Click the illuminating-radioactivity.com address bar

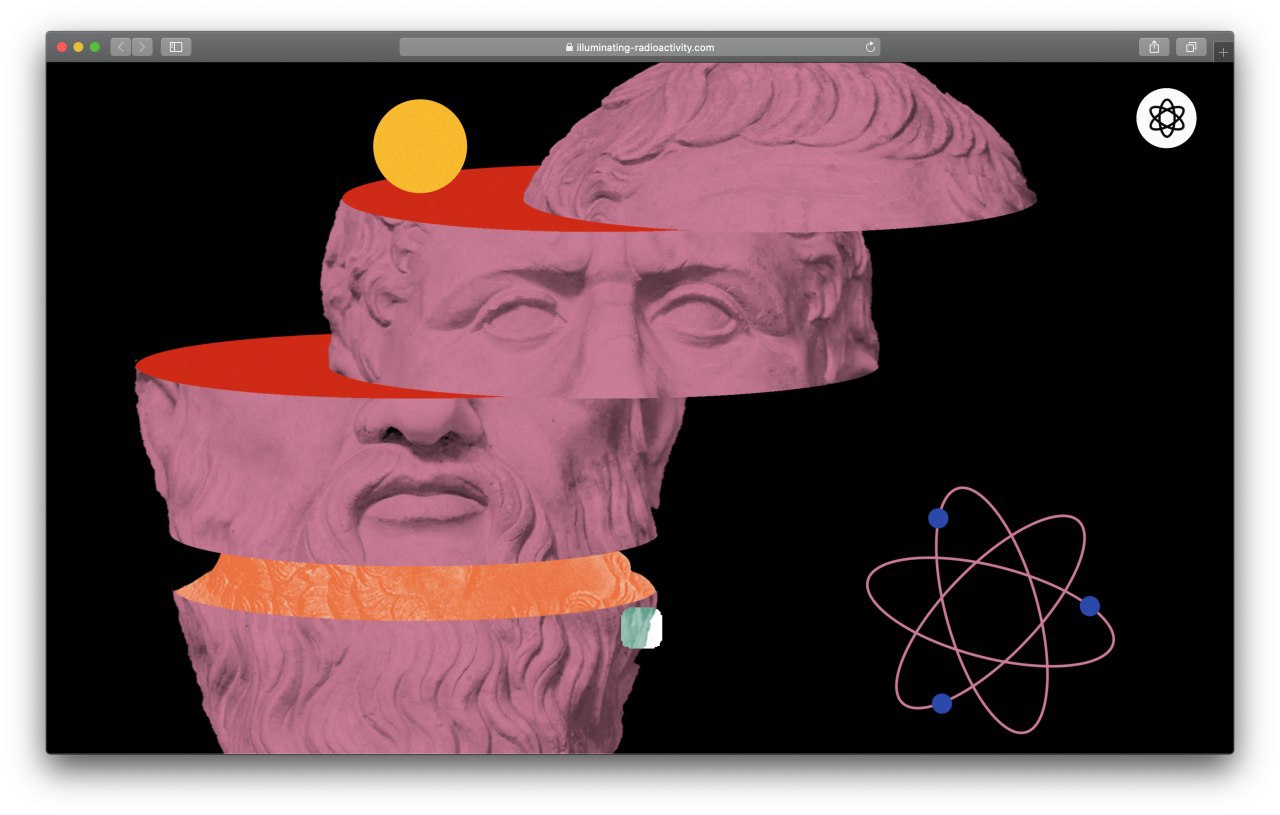pos(640,47)
